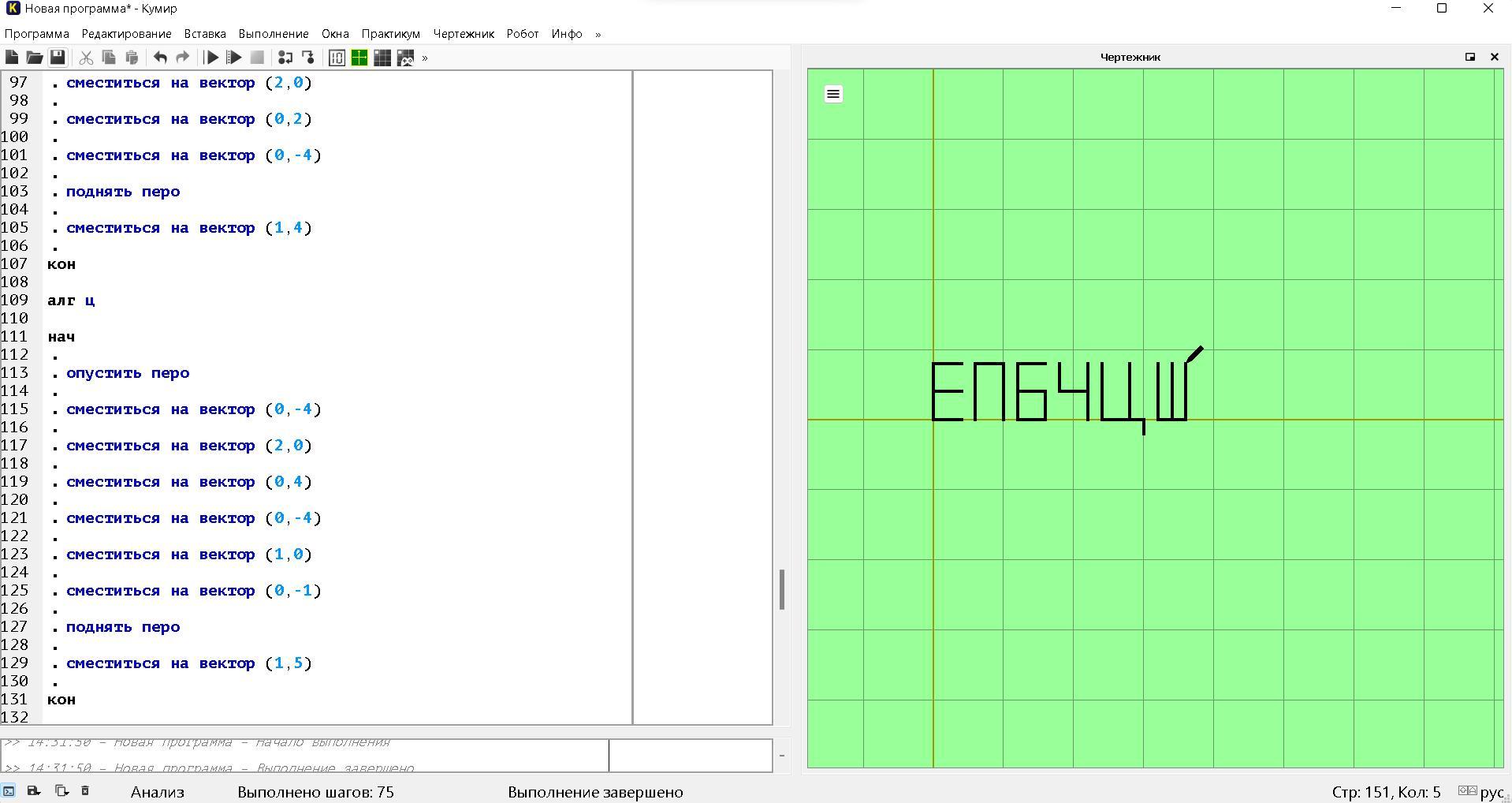The height and width of the screenshot is (803, 1512).
Task: Undock the Чертежник panel
Action: click(1469, 57)
